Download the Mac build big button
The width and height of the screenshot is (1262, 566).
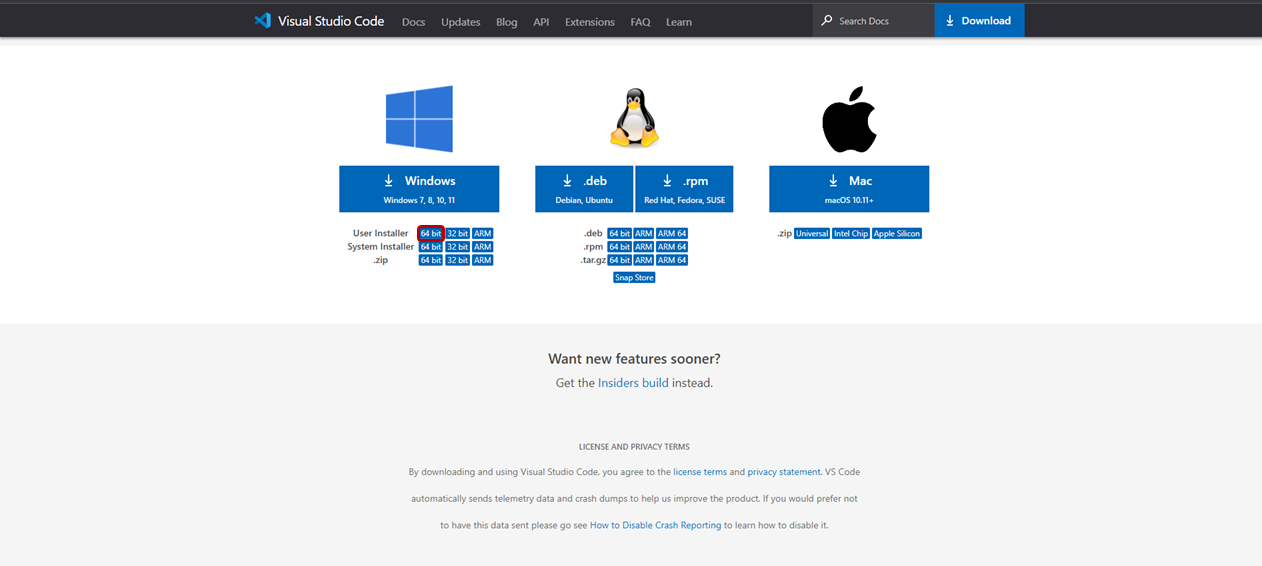[849, 189]
